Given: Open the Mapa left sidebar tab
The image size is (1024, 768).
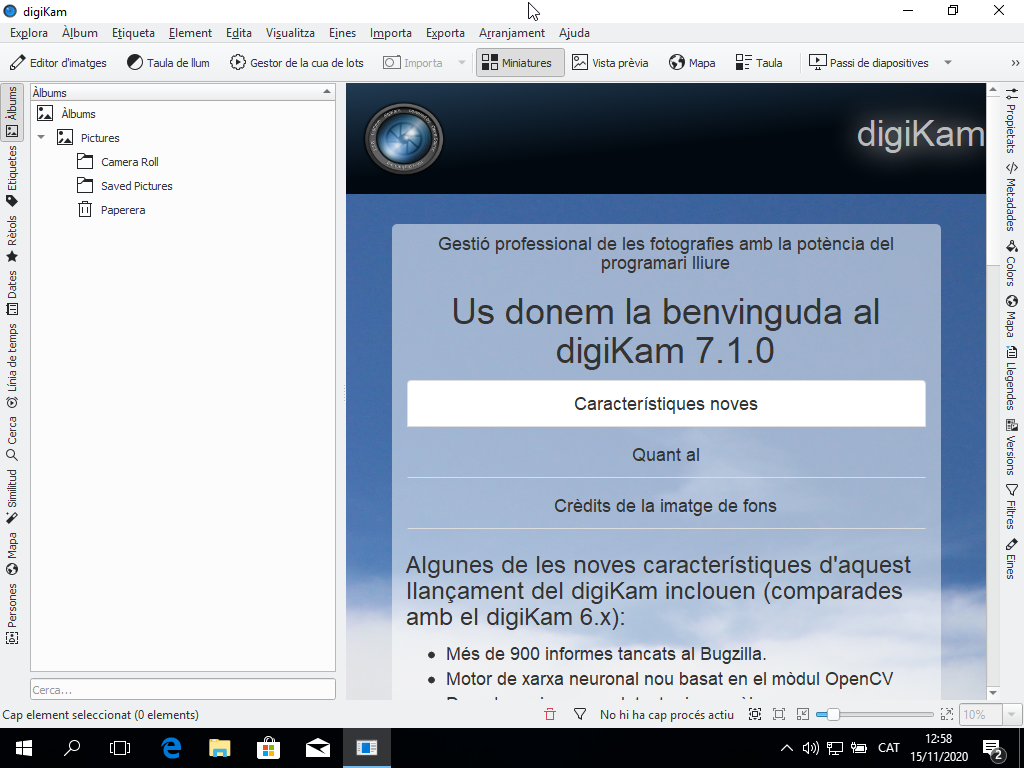Looking at the screenshot, I should tap(12, 553).
